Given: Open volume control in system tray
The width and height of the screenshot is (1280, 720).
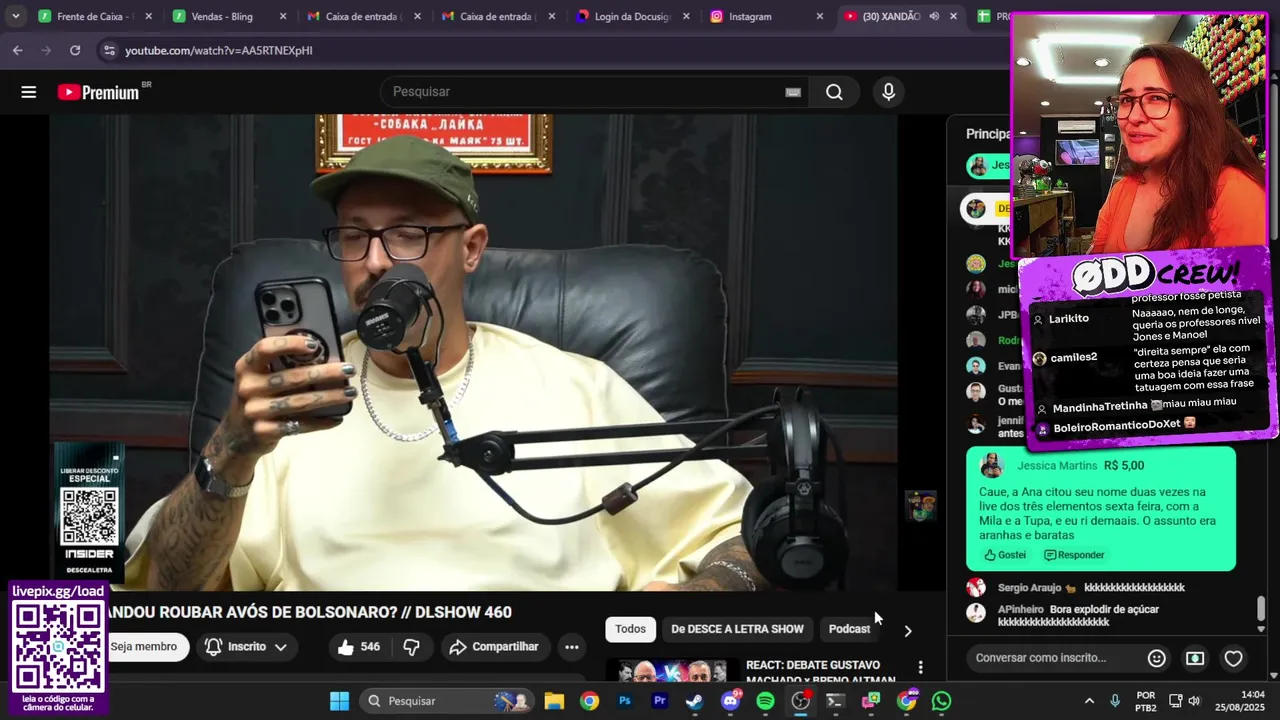Looking at the screenshot, I should click(x=1194, y=701).
